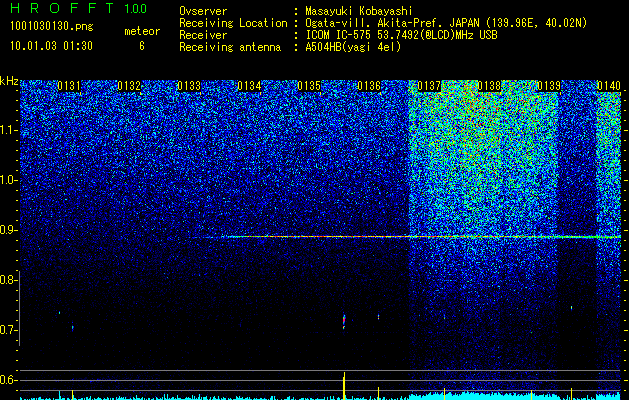Click the 'Receiving antenna' label

230,47
